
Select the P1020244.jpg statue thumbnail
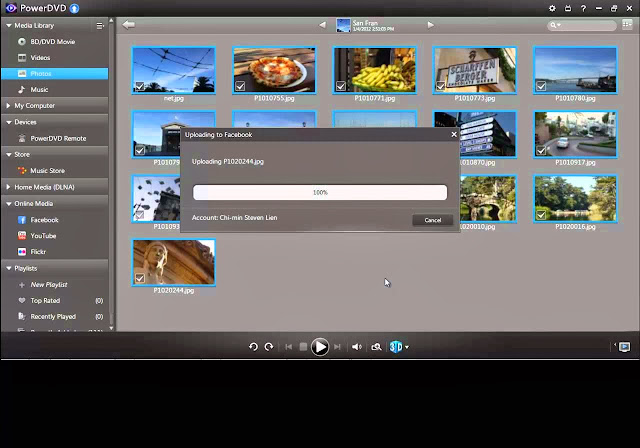pyautogui.click(x=173, y=262)
